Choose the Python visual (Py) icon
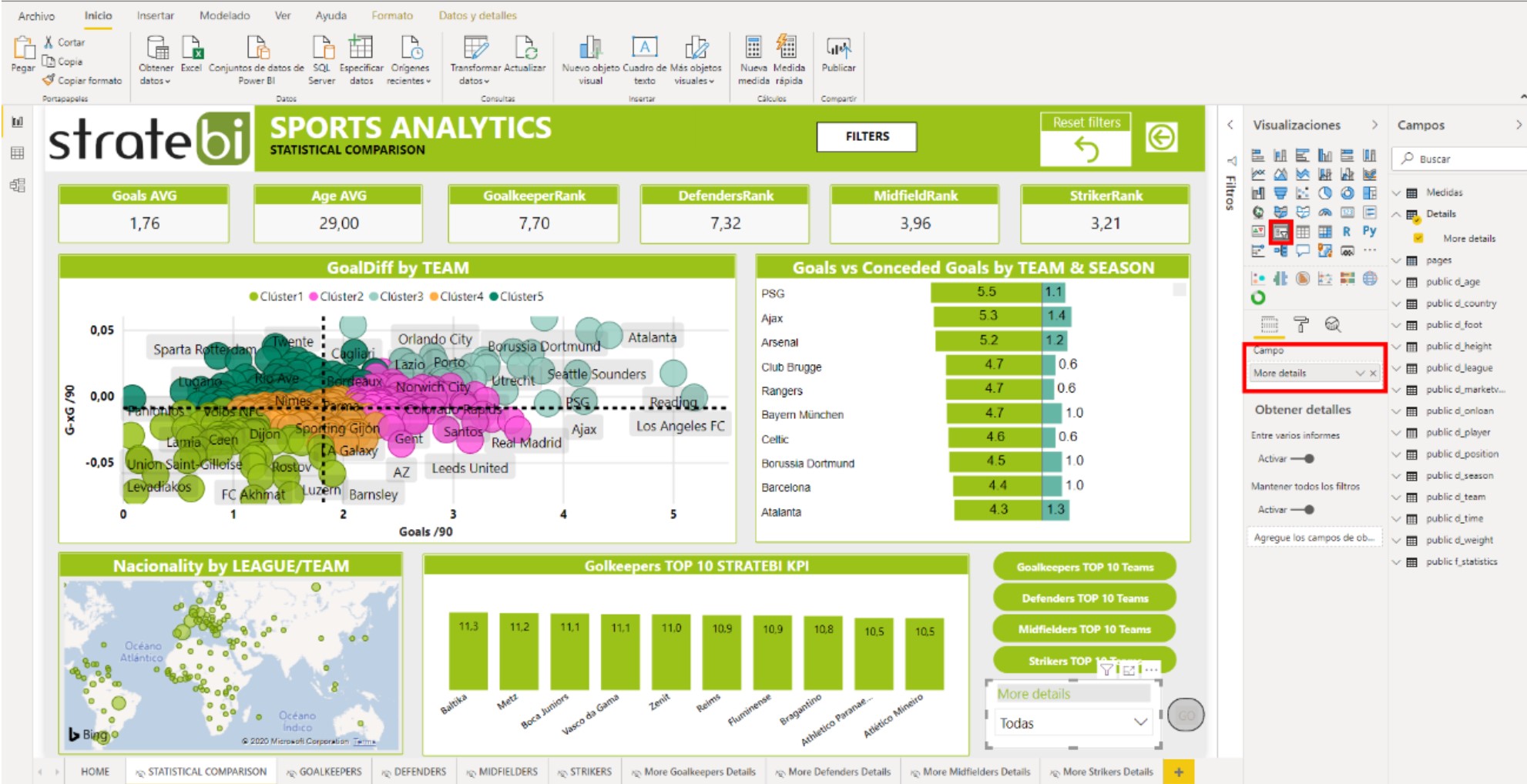The height and width of the screenshot is (784, 1527). (x=1369, y=231)
